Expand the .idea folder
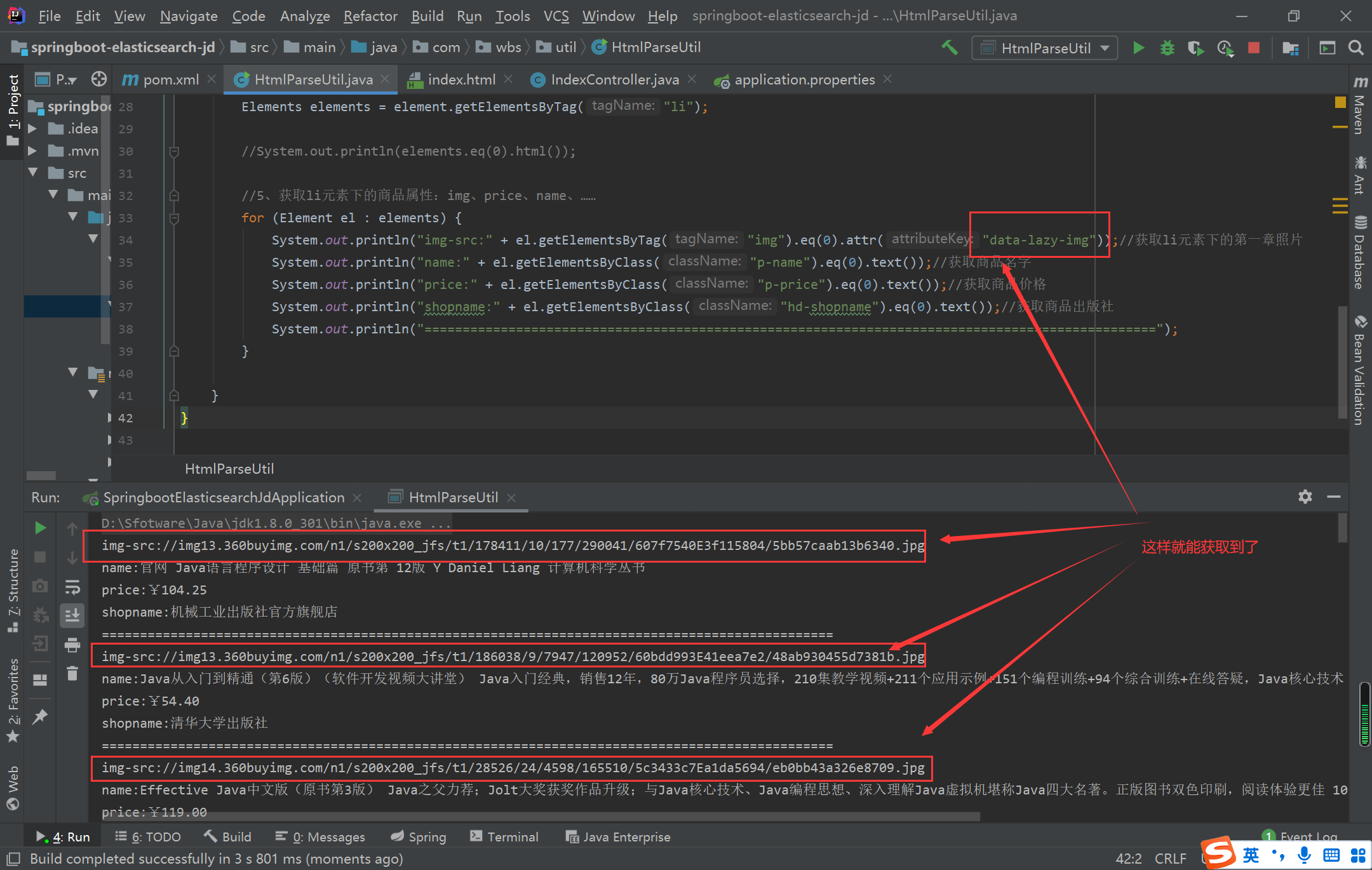Screen dimensions: 1372x870 33,128
